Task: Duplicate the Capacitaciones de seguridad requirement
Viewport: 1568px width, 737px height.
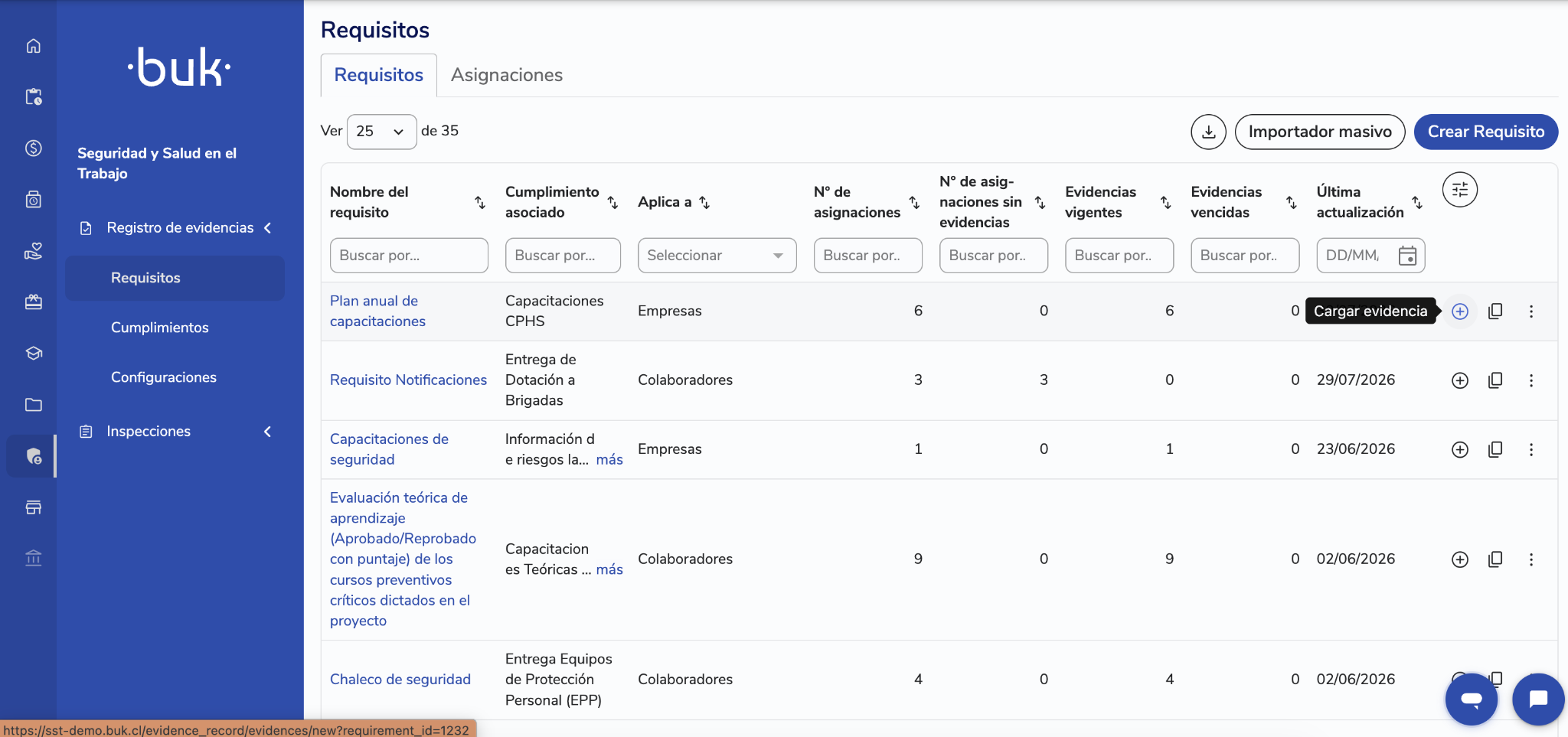Action: click(1495, 449)
